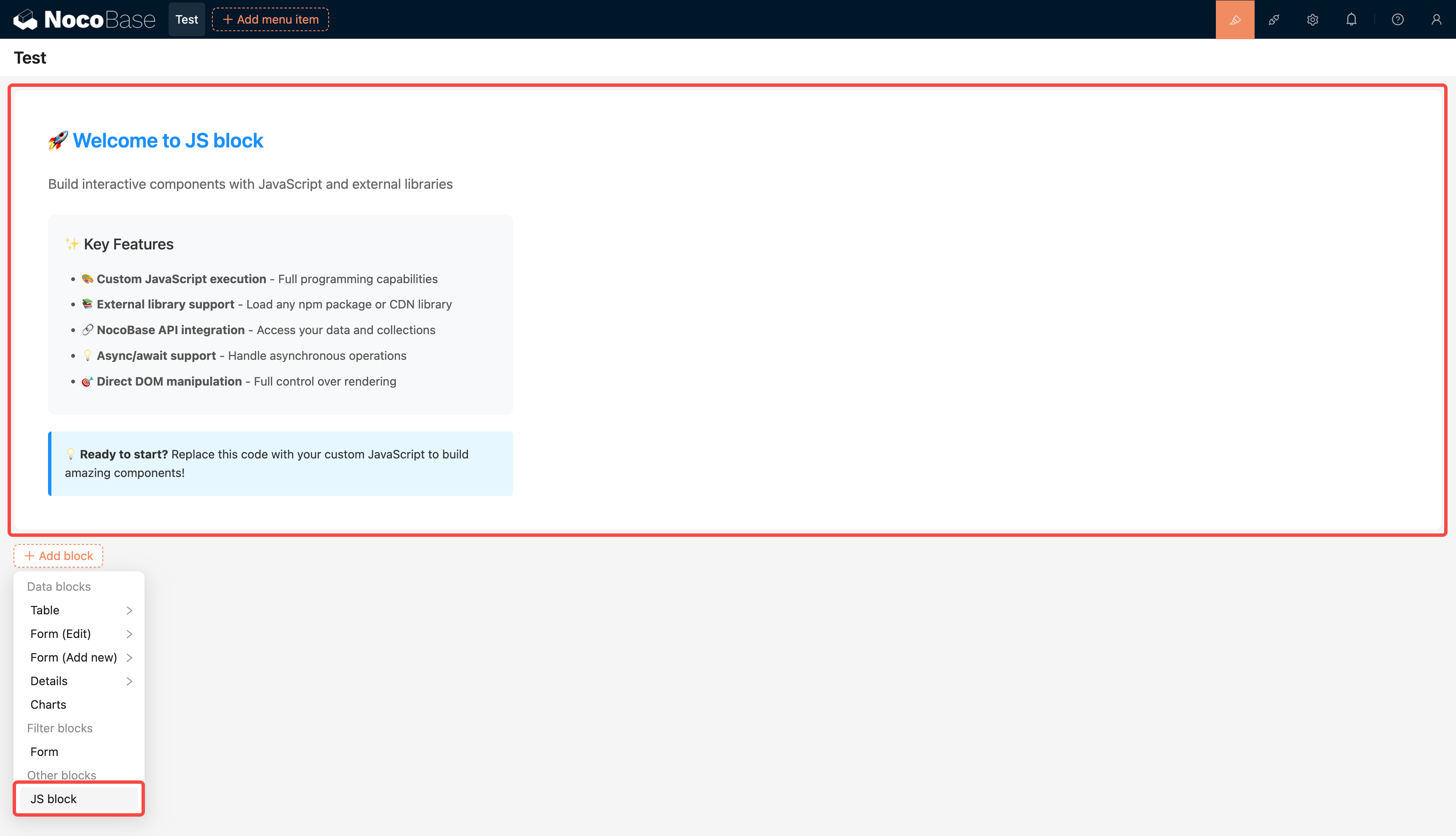Viewport: 1456px width, 836px height.
Task: Expand the Details submenu chevron
Action: [129, 681]
